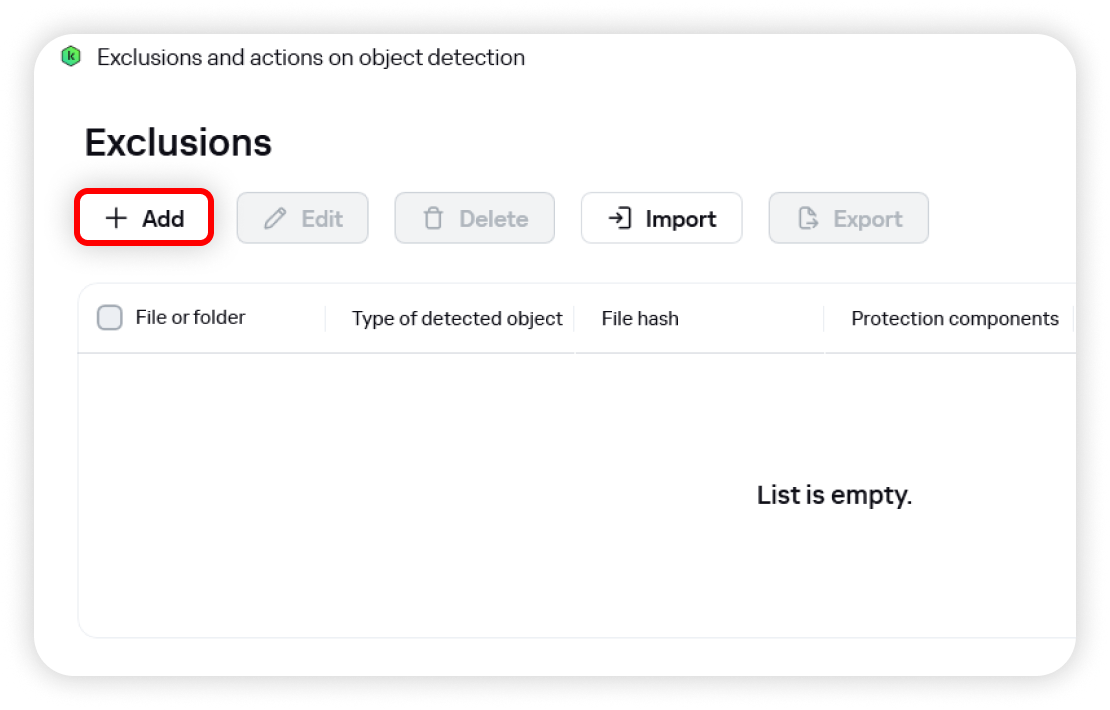Click the File hash column header
1110x710 pixels.
(x=640, y=319)
